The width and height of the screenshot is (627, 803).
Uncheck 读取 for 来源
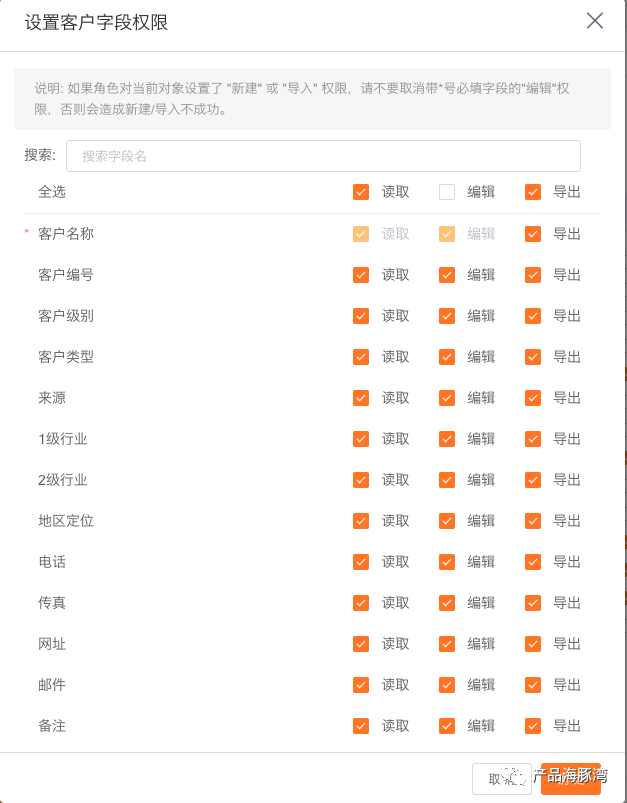pos(361,398)
